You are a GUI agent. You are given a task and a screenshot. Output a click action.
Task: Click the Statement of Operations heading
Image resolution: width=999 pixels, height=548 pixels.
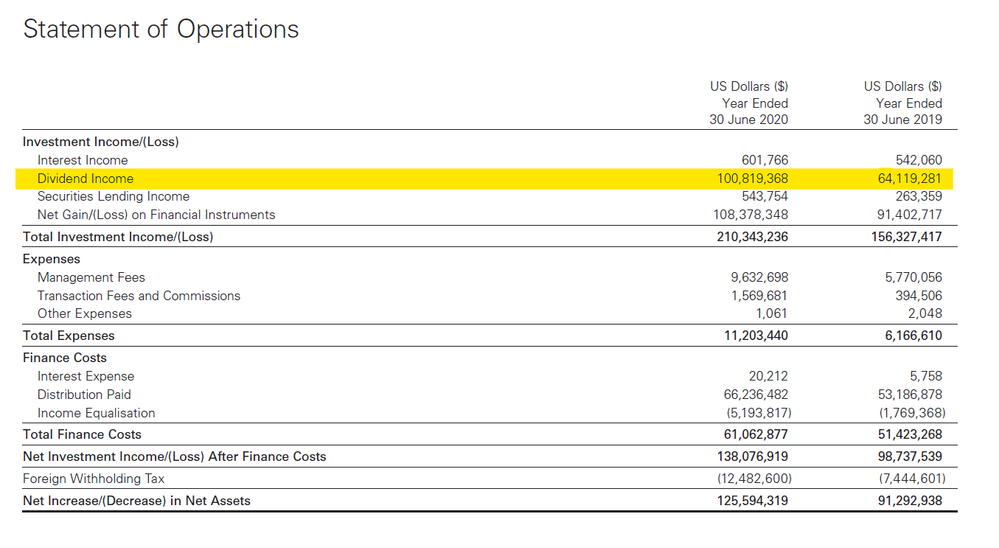click(x=160, y=29)
